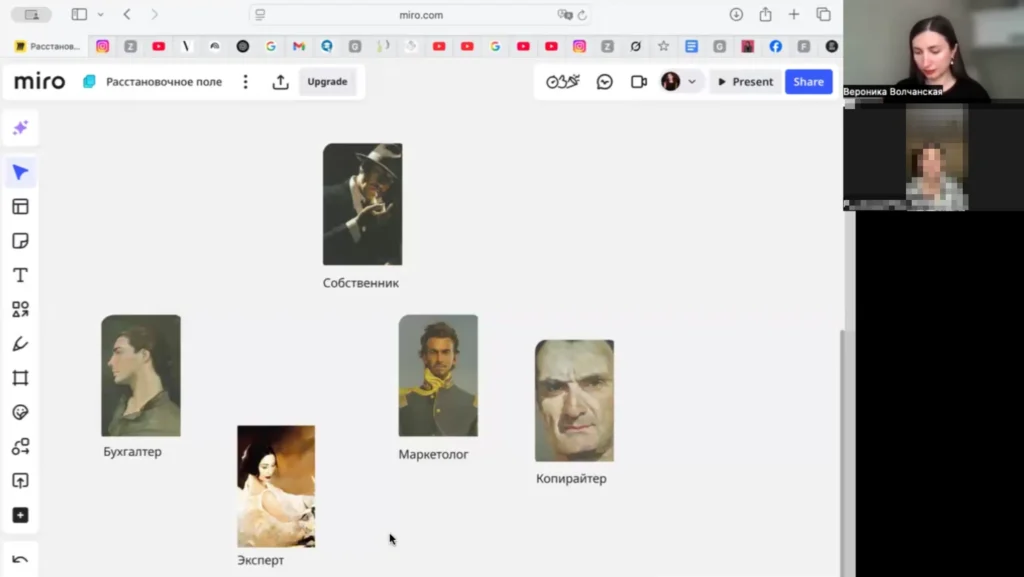The width and height of the screenshot is (1024, 577).
Task: Select the blurred second participant video tile
Action: coord(936,157)
